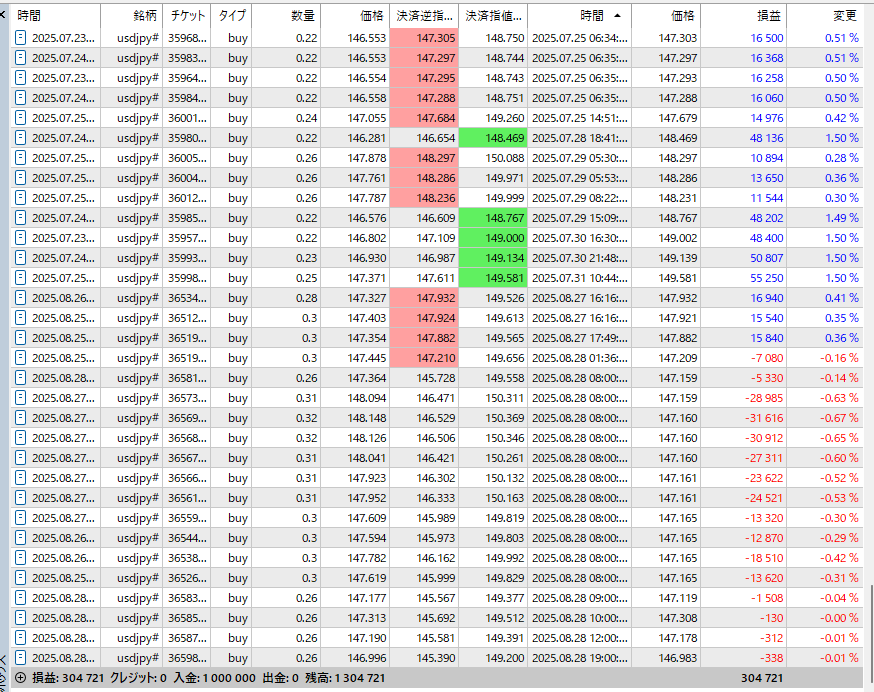This screenshot has height=692, width=874.
Task: Click the loss value -31 616
Action: [x=764, y=418]
